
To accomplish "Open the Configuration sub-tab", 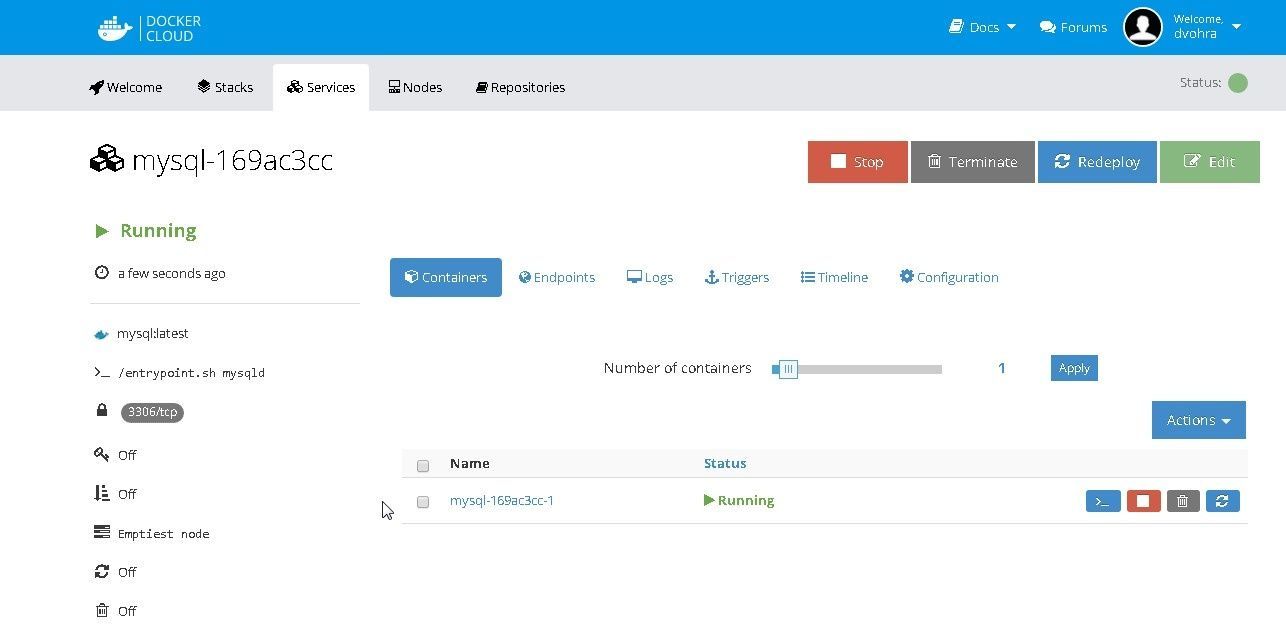I will coord(949,277).
